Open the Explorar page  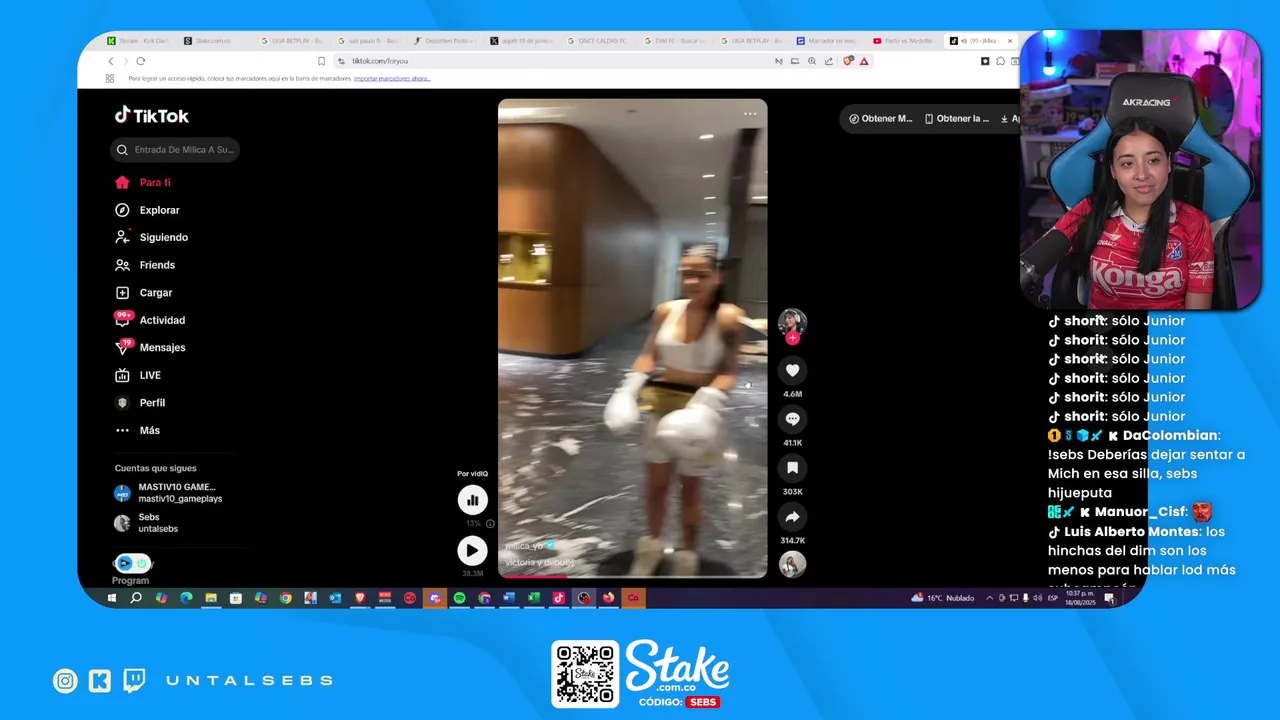(x=147, y=210)
